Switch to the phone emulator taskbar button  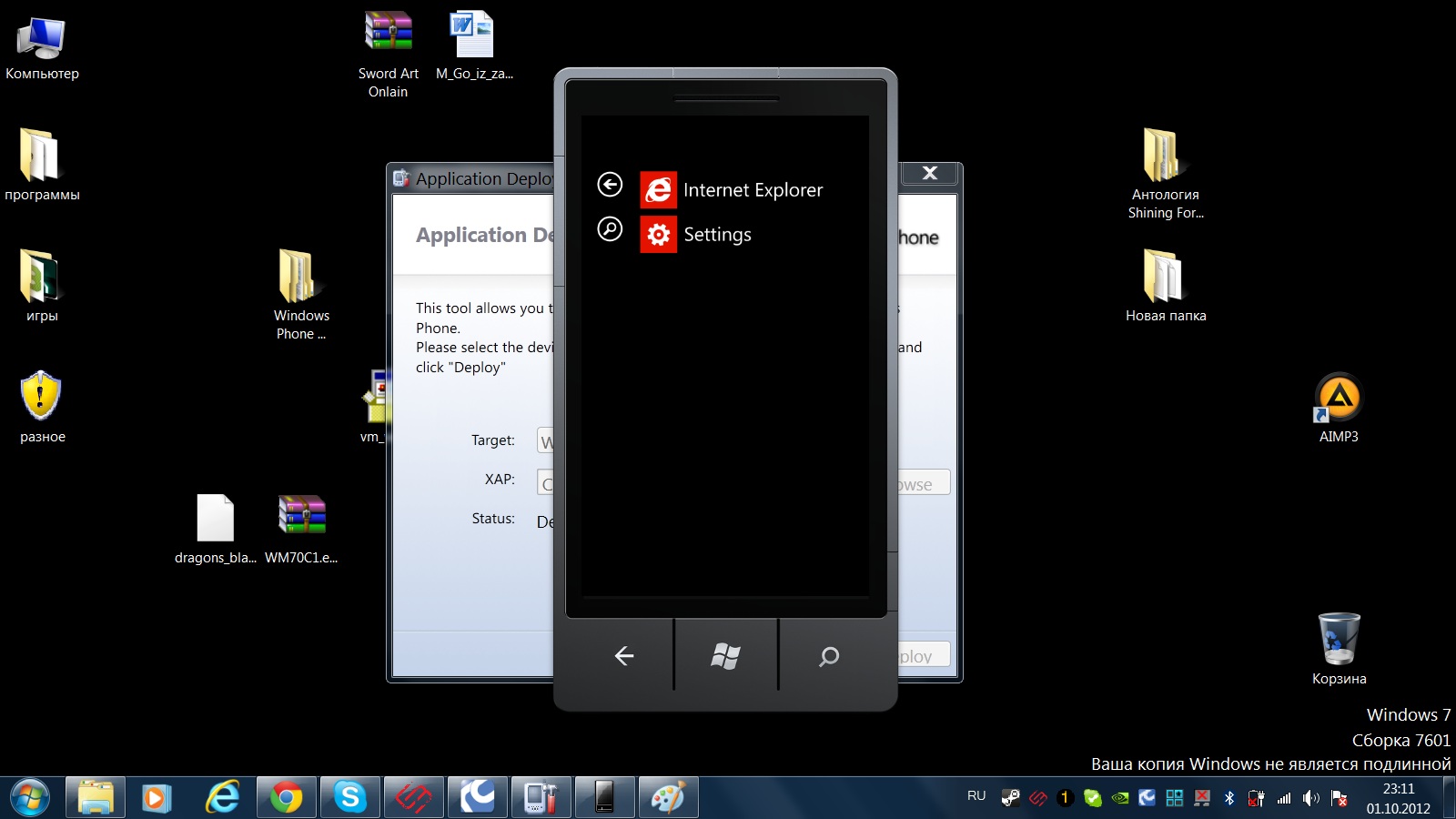604,798
